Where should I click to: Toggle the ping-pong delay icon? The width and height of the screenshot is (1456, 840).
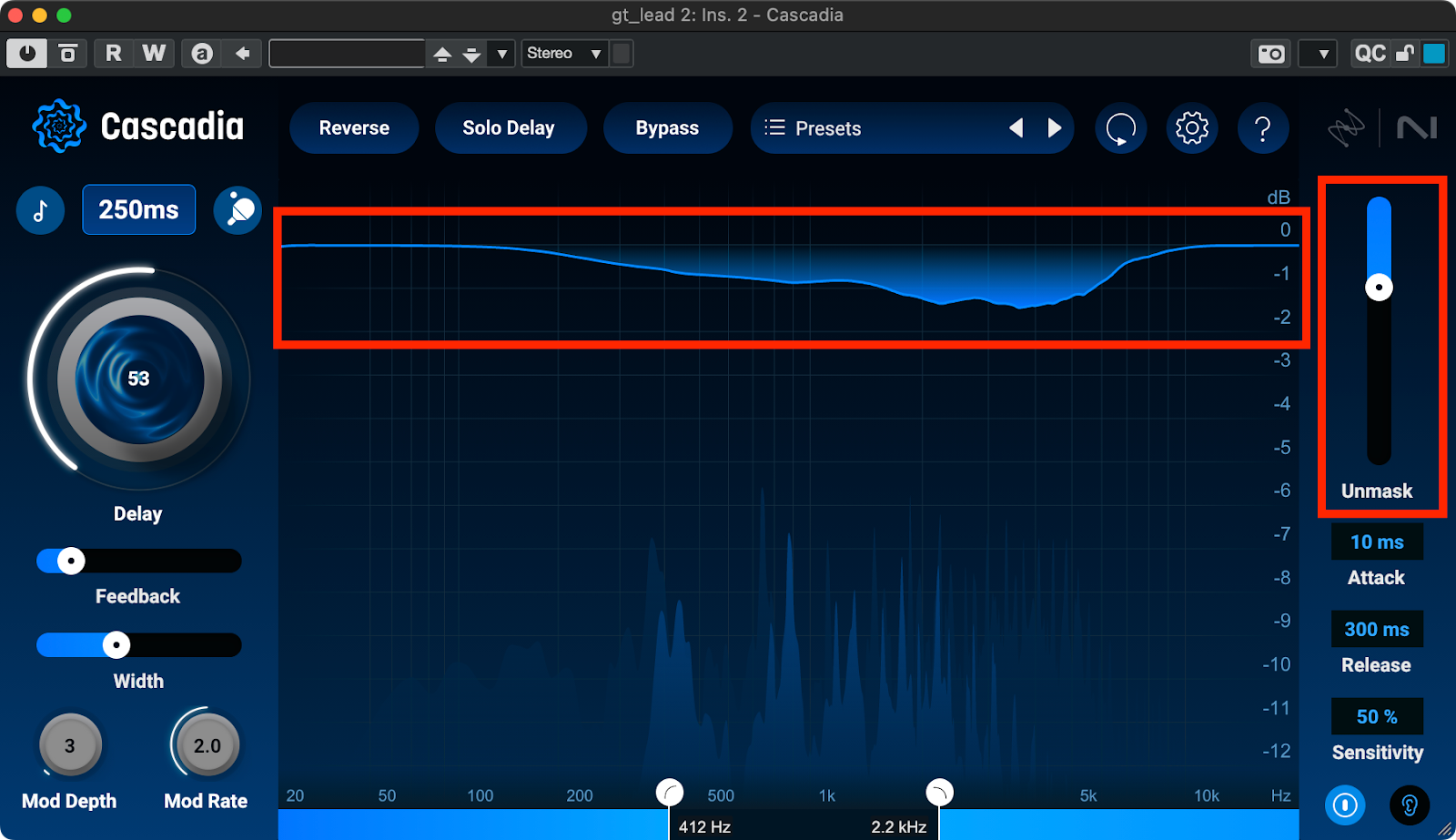point(238,210)
